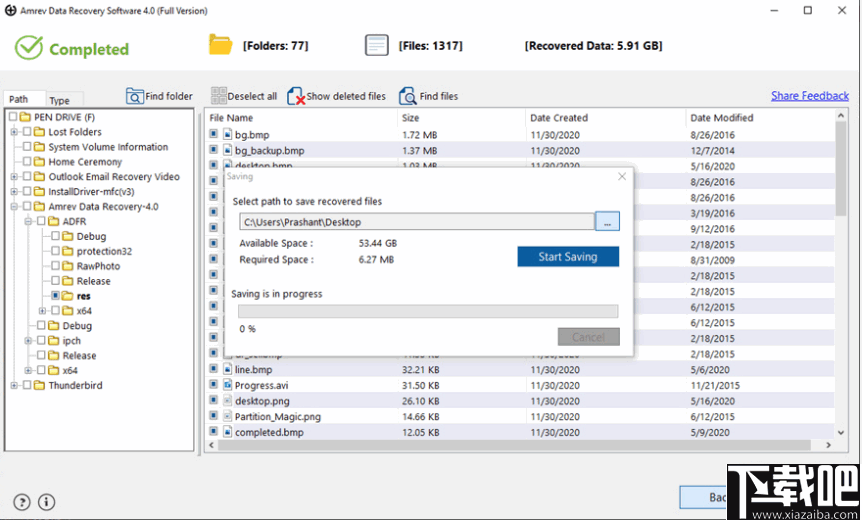Click the completed.bmp file icon
This screenshot has width=862, height=520.
pyautogui.click(x=228, y=432)
